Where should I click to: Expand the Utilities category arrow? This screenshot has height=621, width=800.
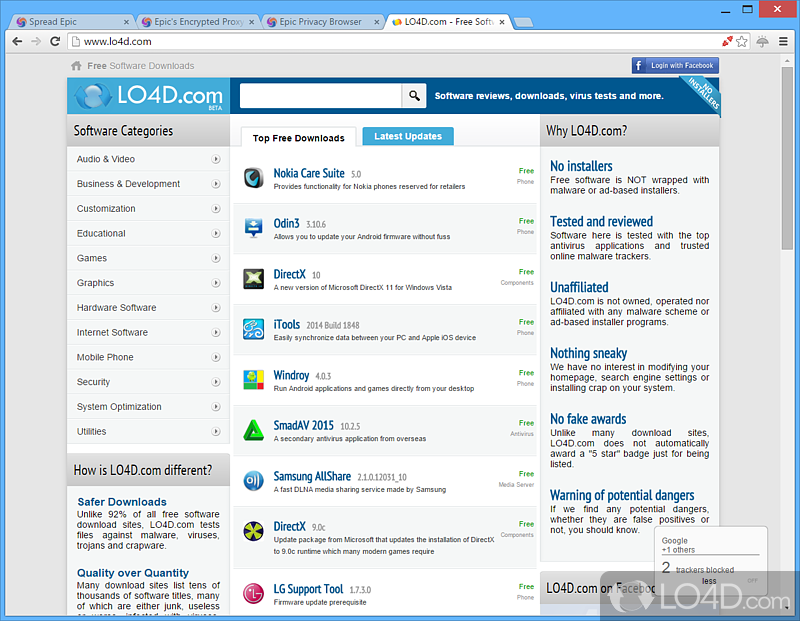coord(215,431)
